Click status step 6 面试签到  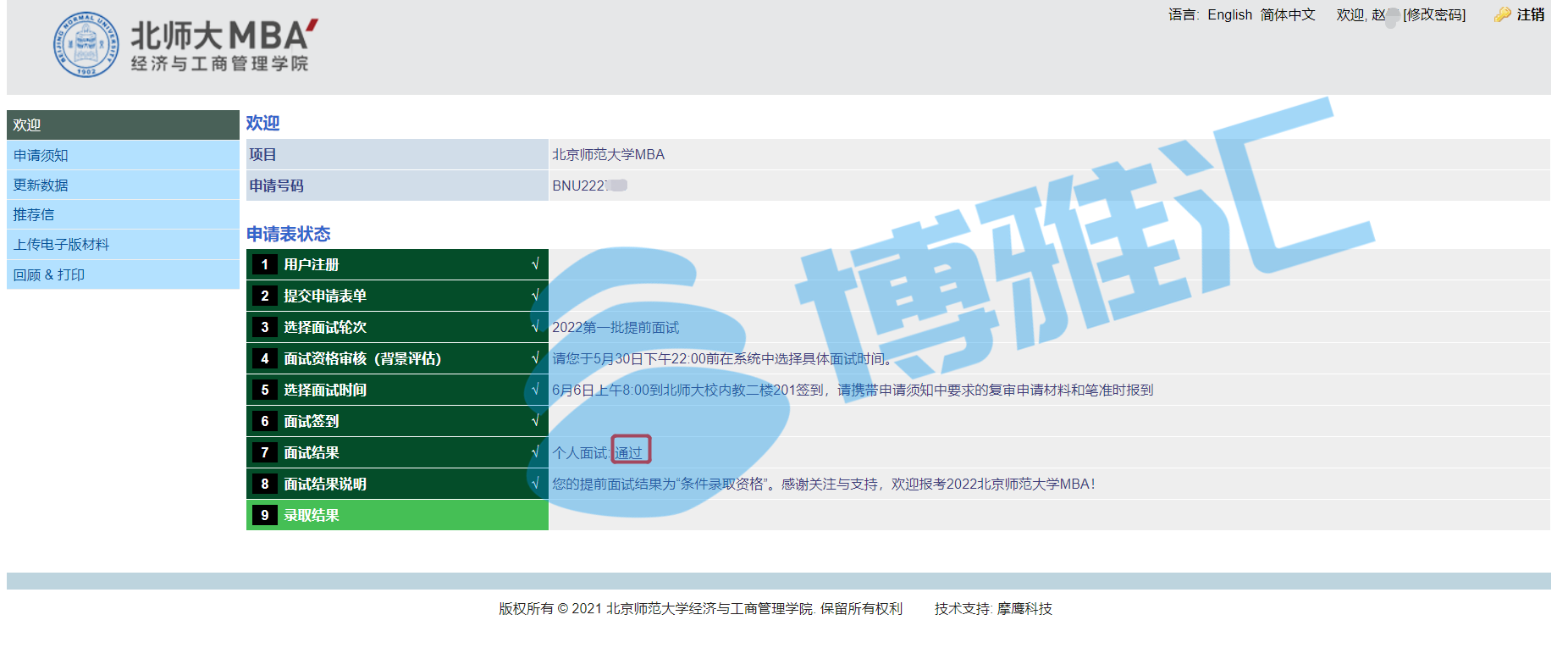[397, 421]
